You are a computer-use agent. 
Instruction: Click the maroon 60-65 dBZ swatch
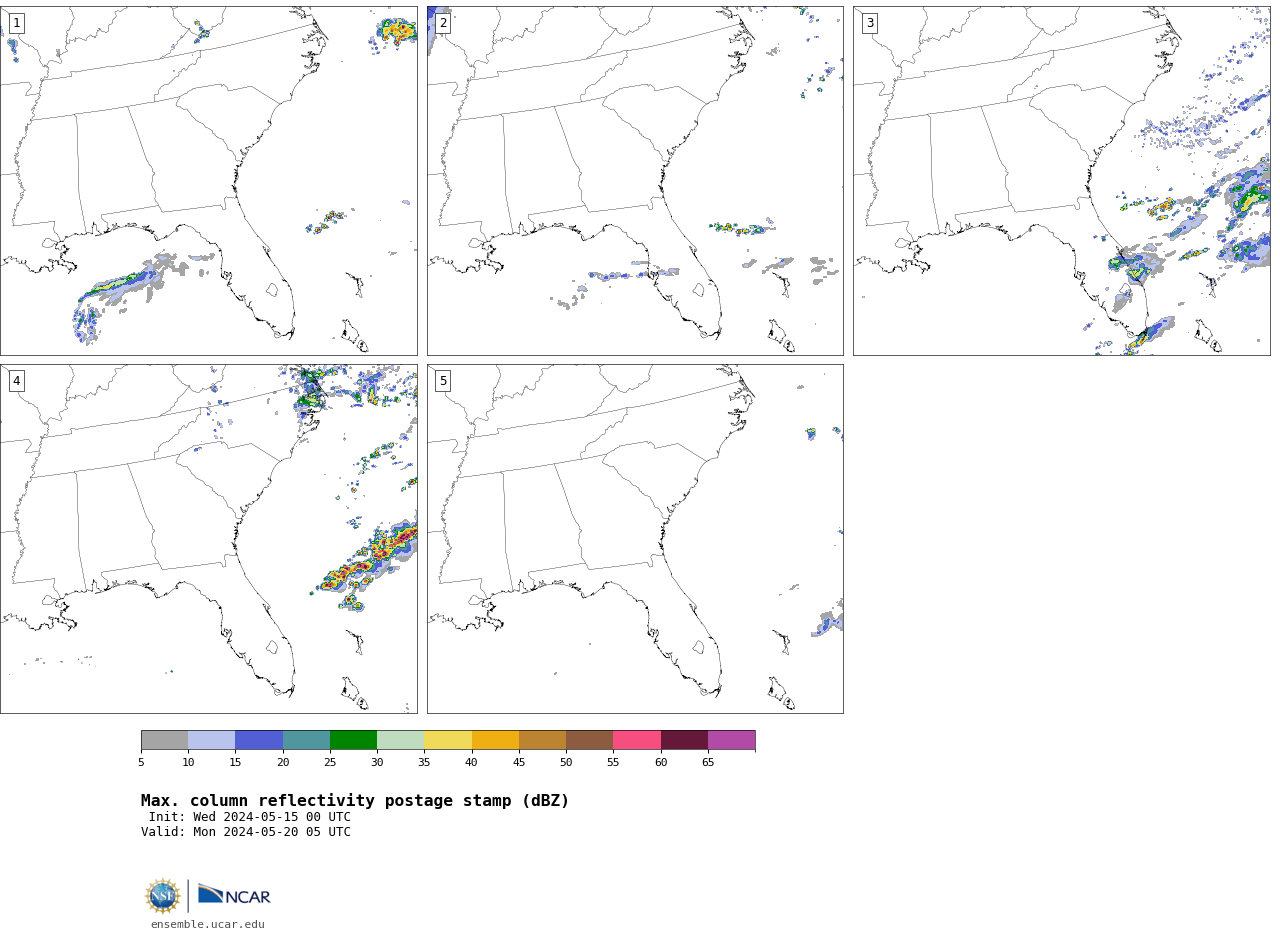(684, 740)
